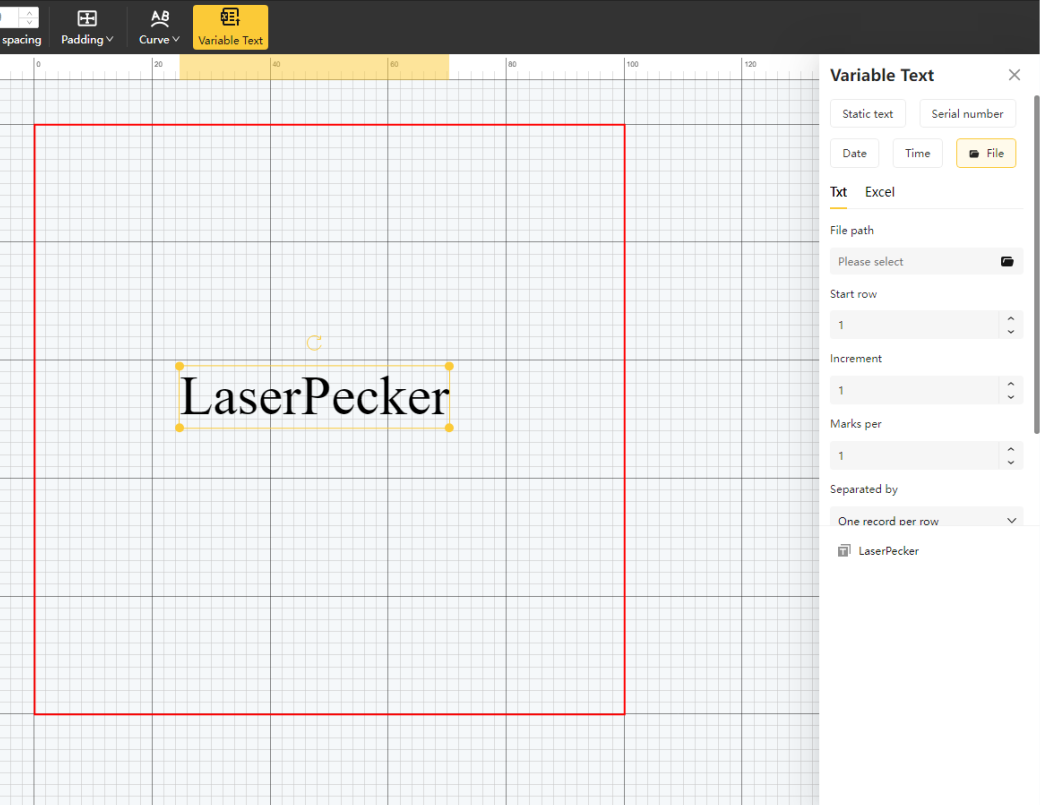
Task: Switch to the Excel tab
Action: [x=879, y=192]
